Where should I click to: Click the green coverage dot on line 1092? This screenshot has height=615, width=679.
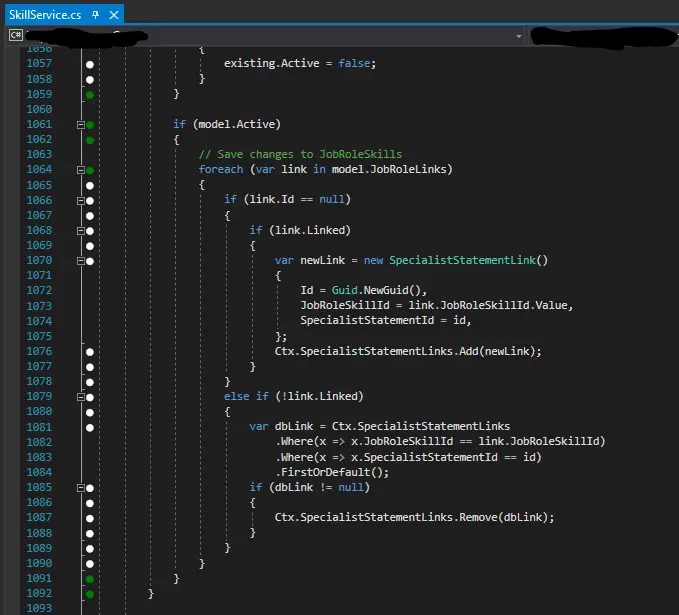tap(90, 594)
